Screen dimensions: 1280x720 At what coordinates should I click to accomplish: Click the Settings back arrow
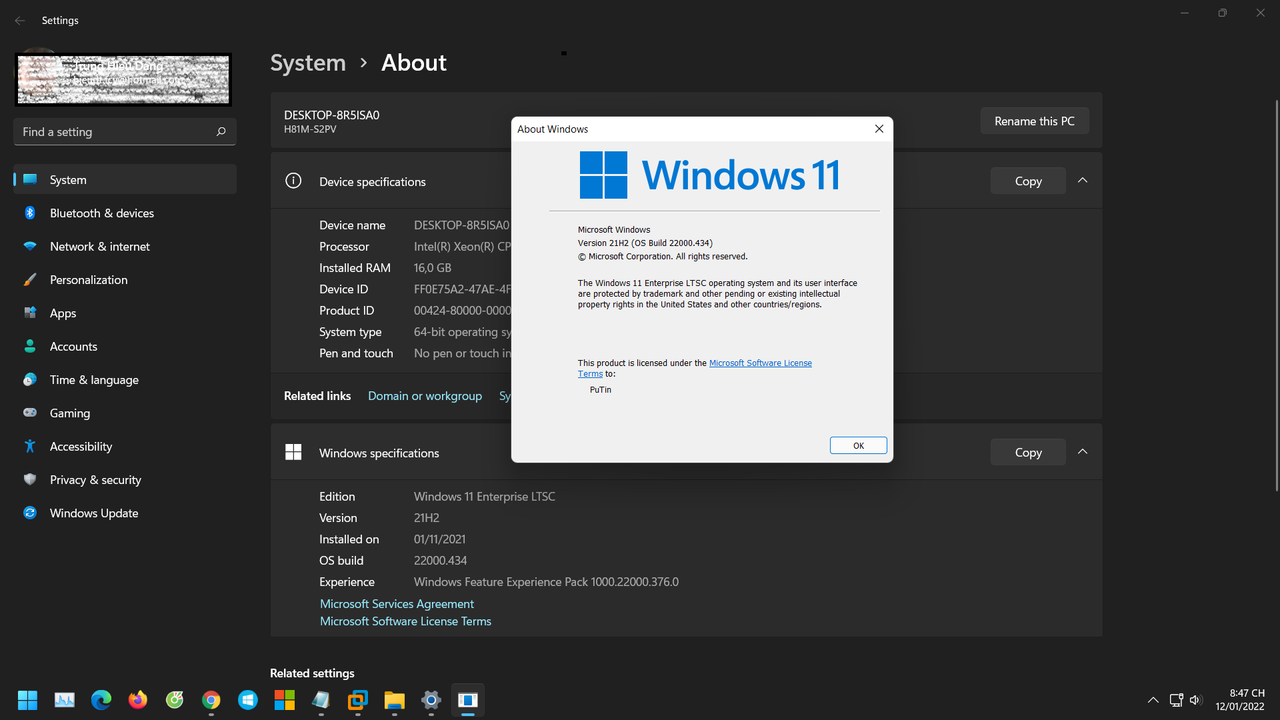[x=20, y=20]
